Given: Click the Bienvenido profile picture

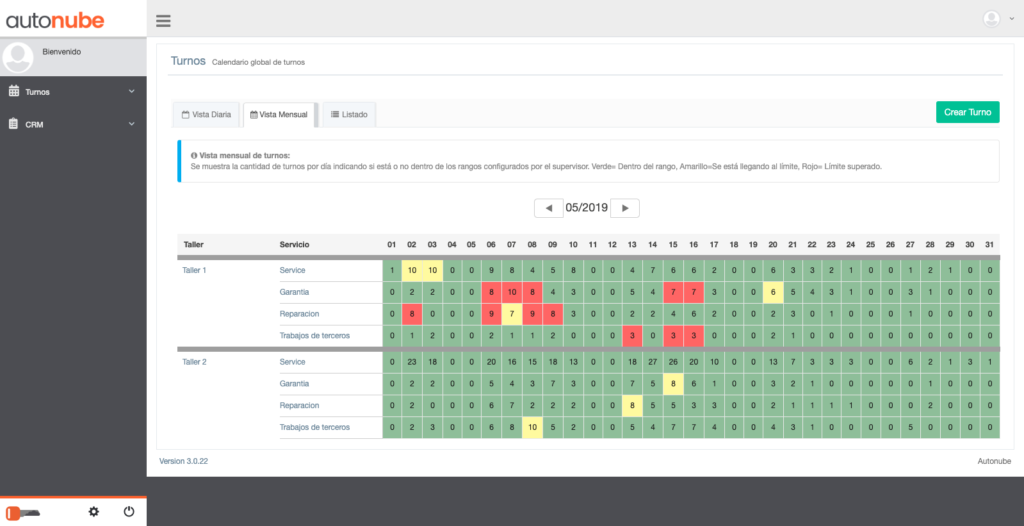Looking at the screenshot, I should [x=18, y=58].
